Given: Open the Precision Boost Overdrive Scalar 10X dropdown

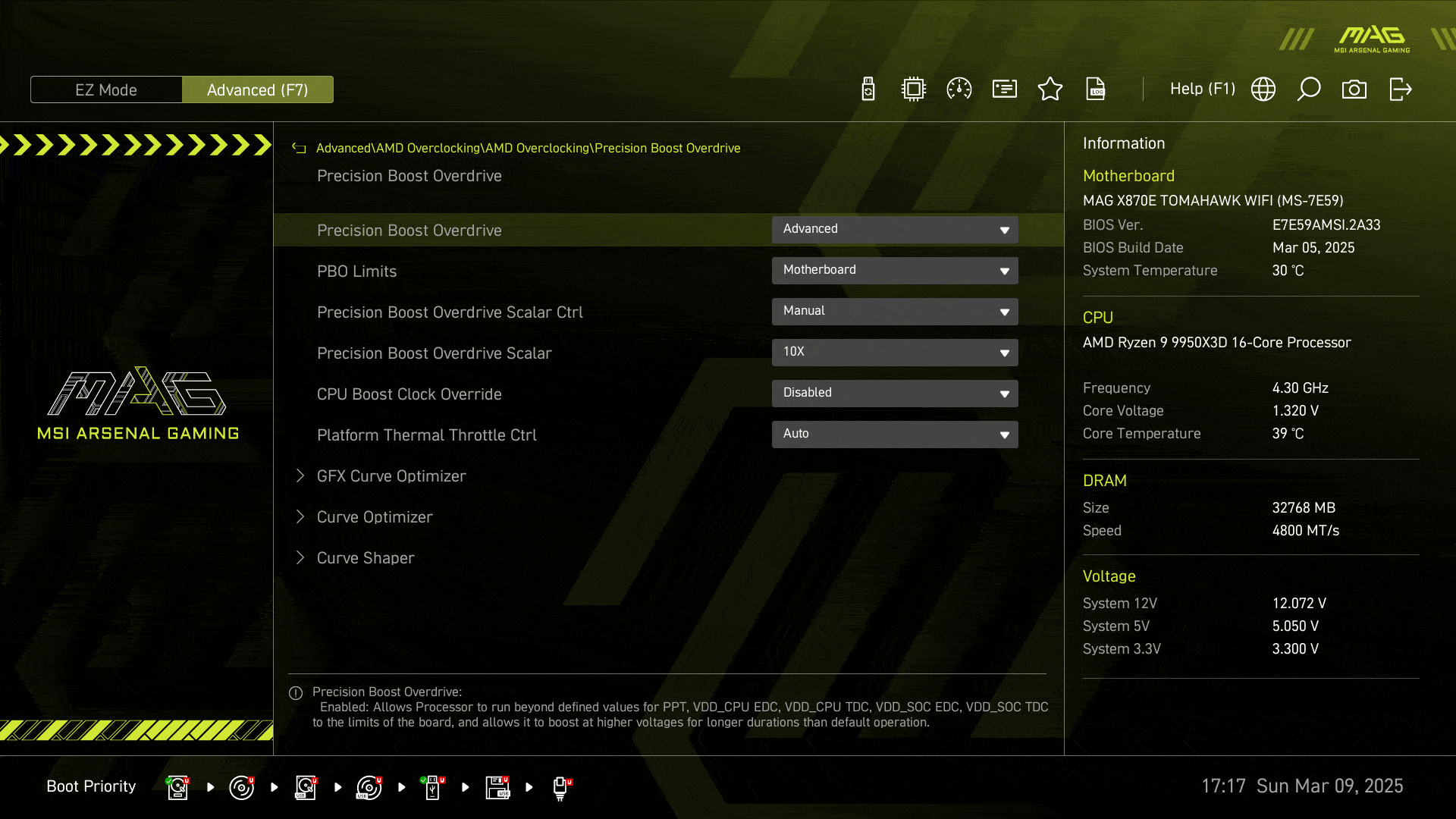Looking at the screenshot, I should click(x=895, y=353).
